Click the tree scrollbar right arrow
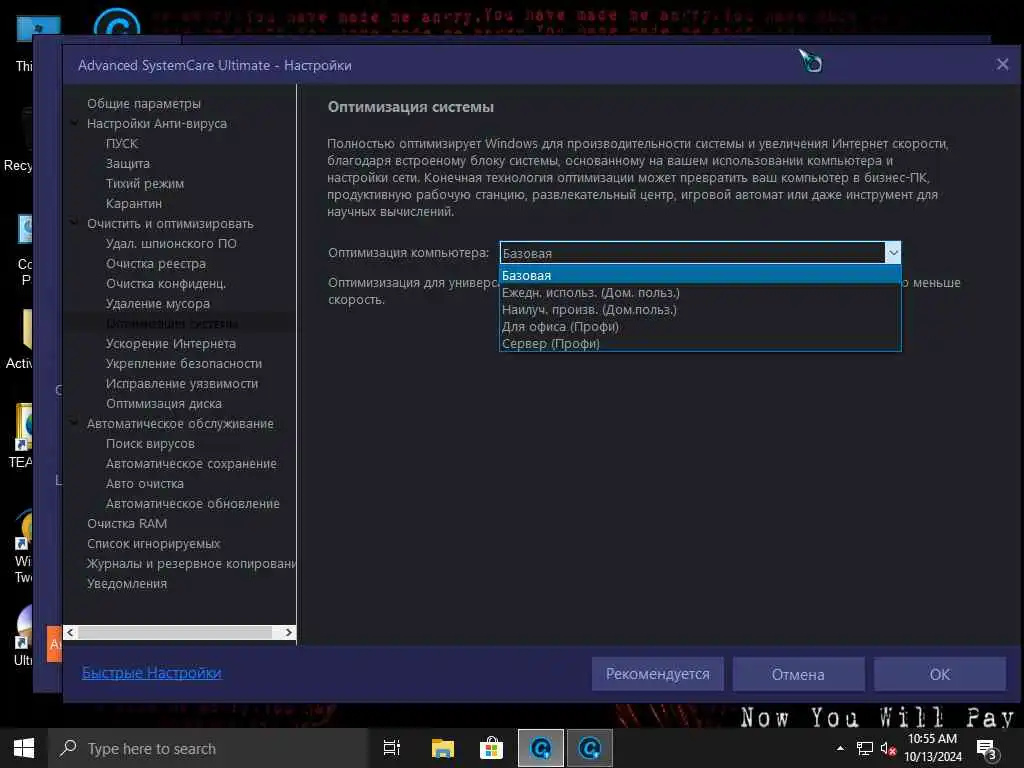Screen dimensions: 1024x768 pyautogui.click(x=289, y=632)
